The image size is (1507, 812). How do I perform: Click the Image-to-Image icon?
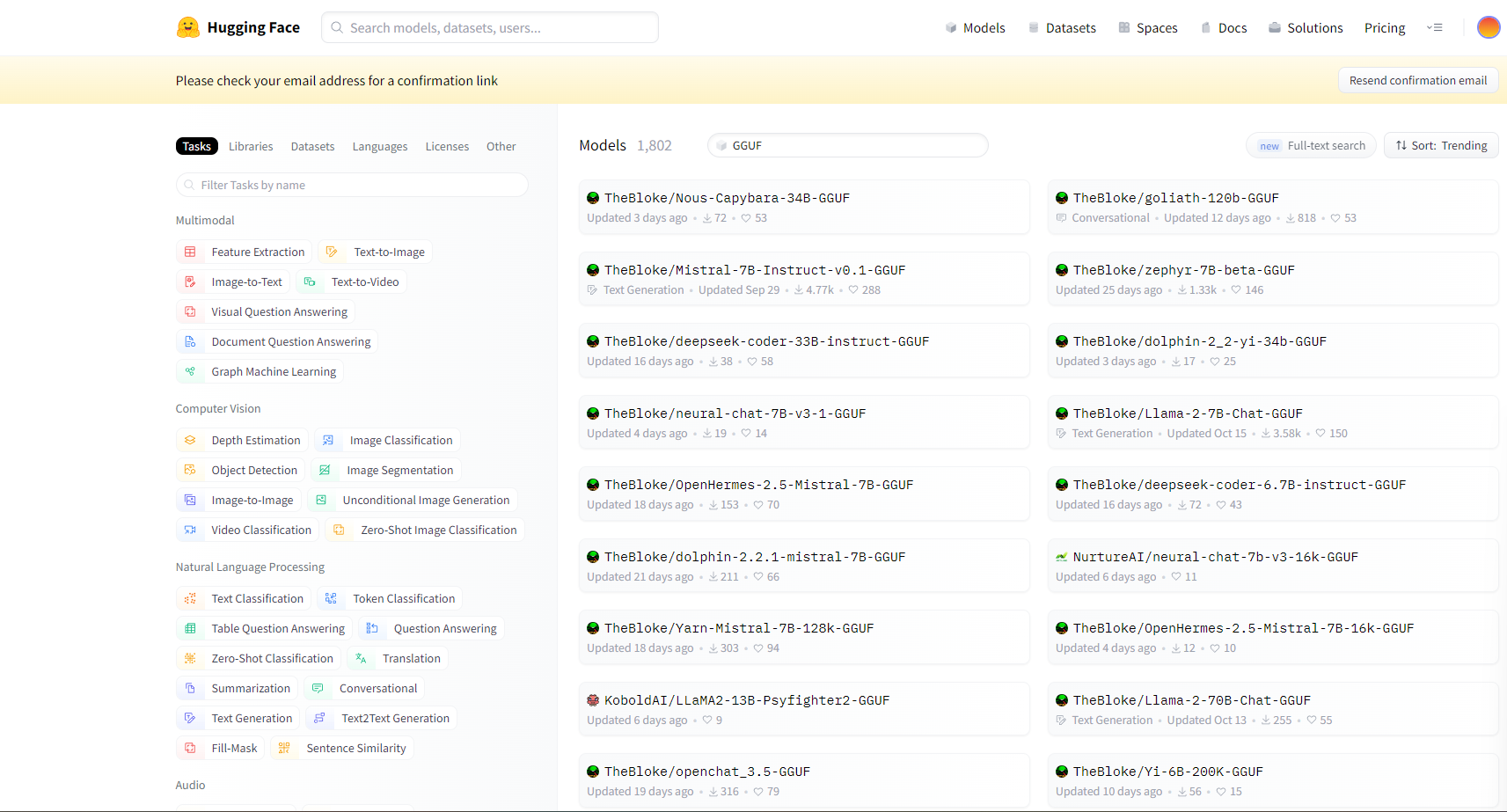coord(190,500)
